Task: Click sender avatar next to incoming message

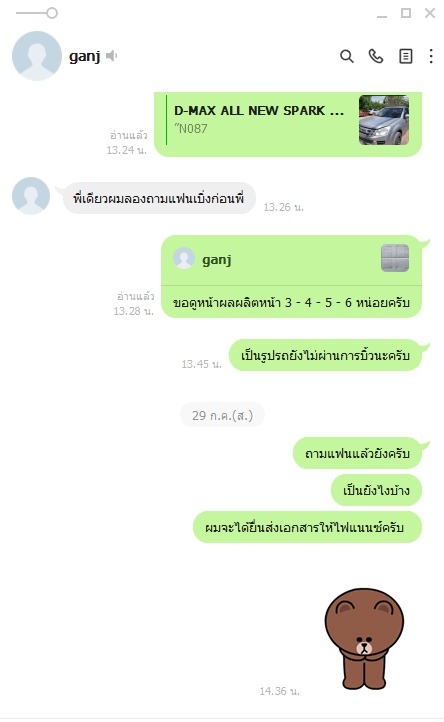Action: (x=31, y=196)
